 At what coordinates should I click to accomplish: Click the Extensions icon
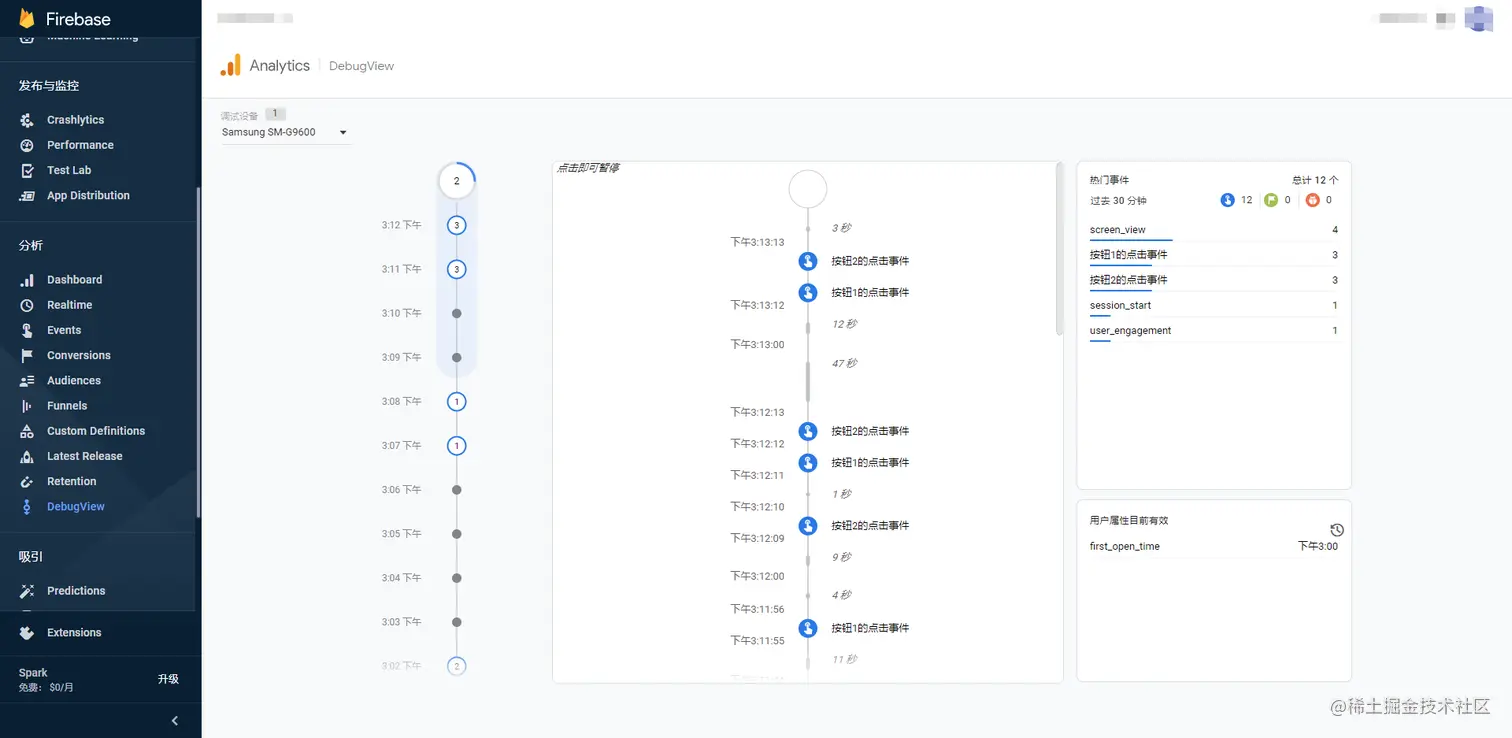(27, 633)
